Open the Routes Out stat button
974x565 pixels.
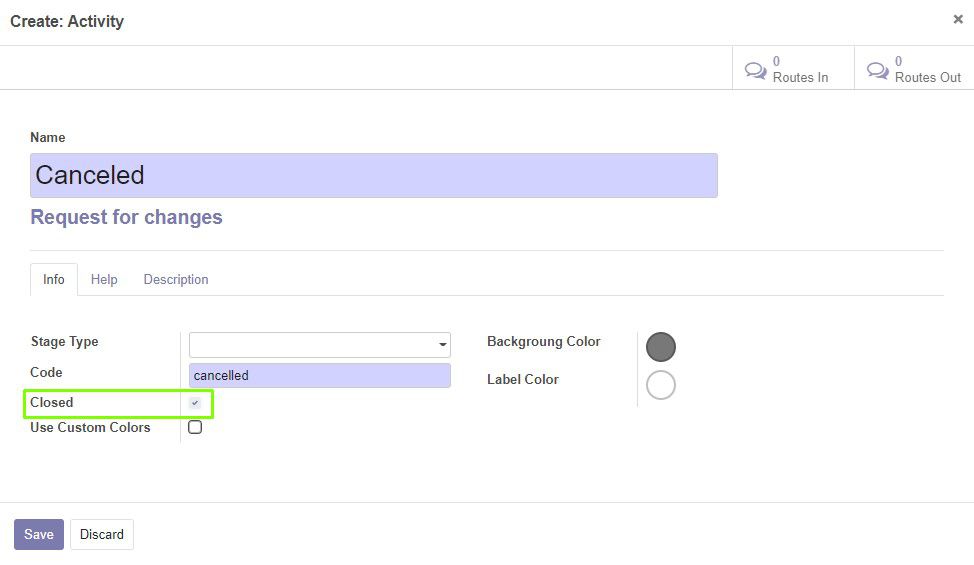(x=914, y=68)
